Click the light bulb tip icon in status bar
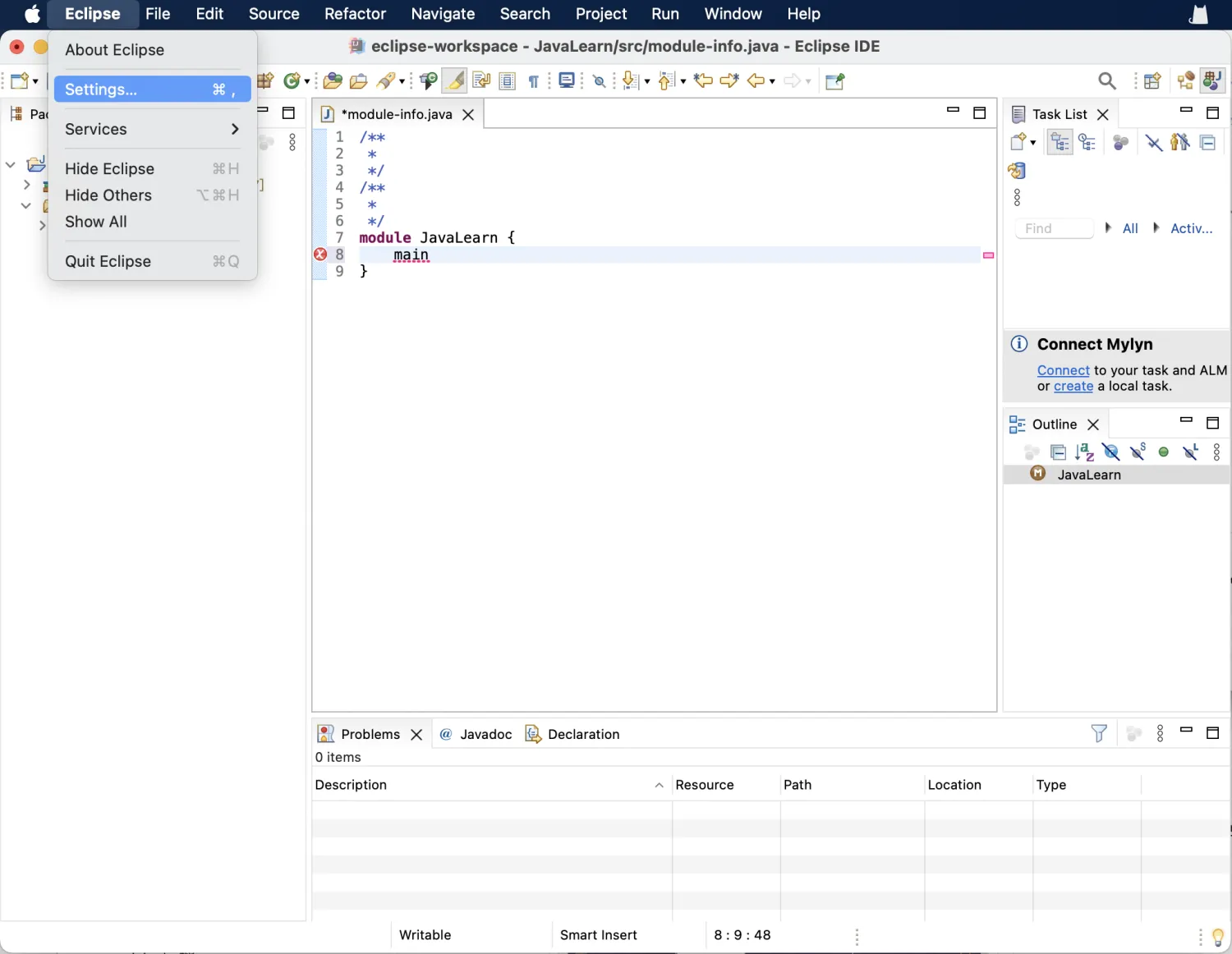This screenshot has width=1232, height=954. [1217, 937]
